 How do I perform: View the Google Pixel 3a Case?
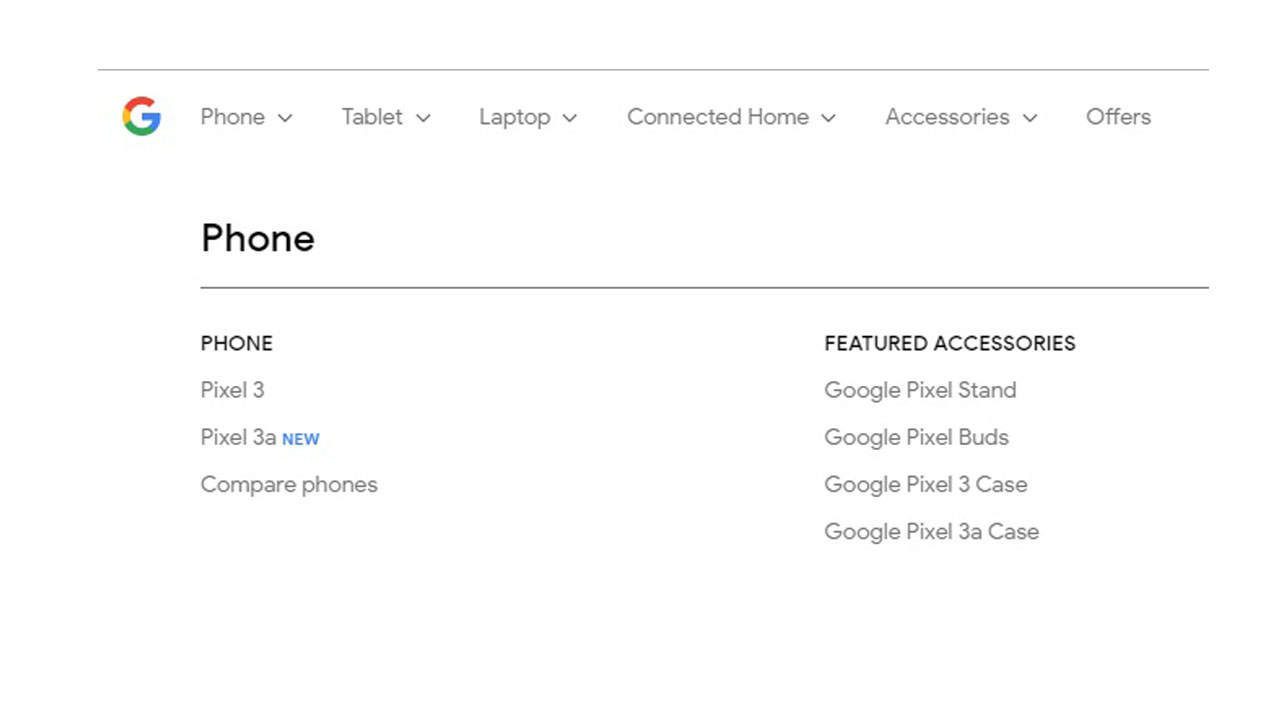931,531
